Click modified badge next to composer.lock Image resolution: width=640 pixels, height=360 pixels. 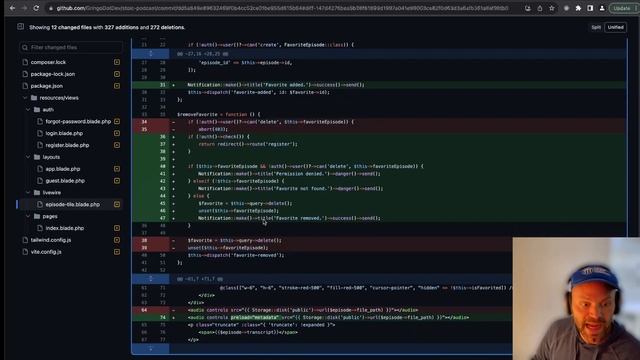[117, 62]
